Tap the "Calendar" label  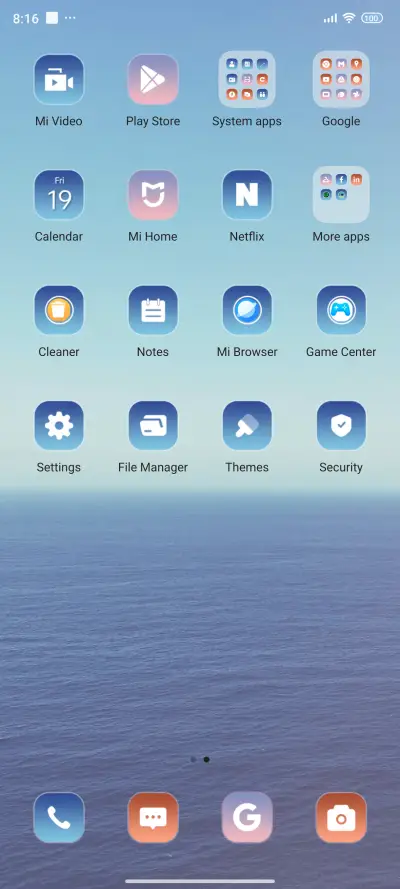[59, 236]
